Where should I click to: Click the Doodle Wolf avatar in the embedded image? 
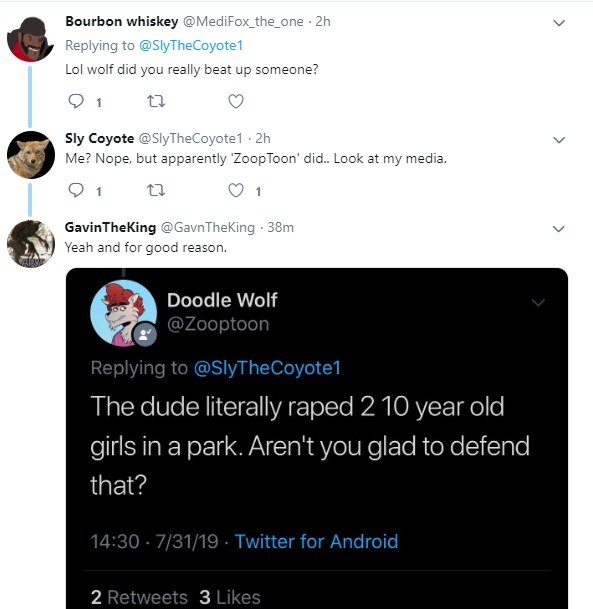123,313
